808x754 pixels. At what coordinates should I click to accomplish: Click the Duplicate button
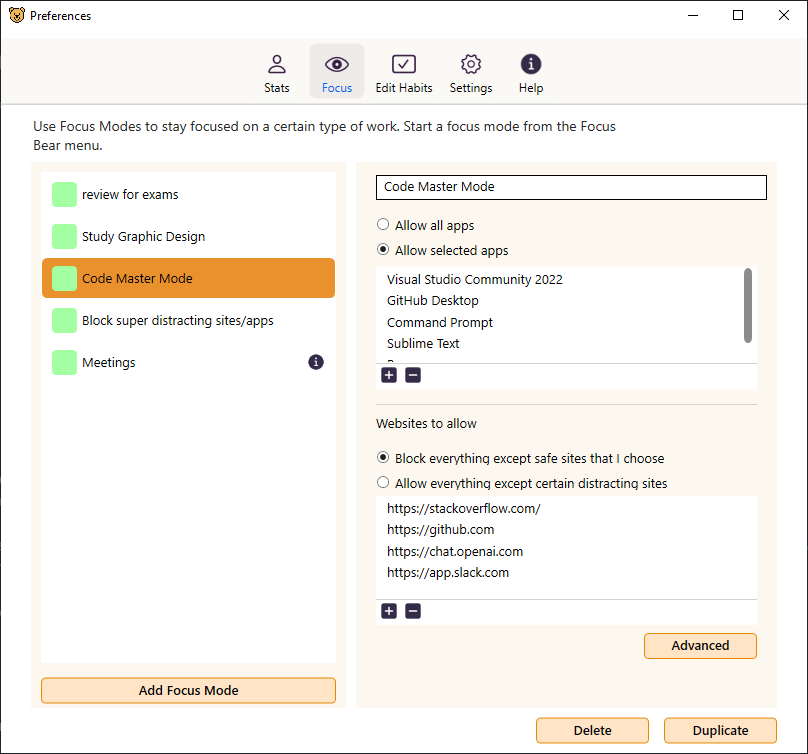720,730
